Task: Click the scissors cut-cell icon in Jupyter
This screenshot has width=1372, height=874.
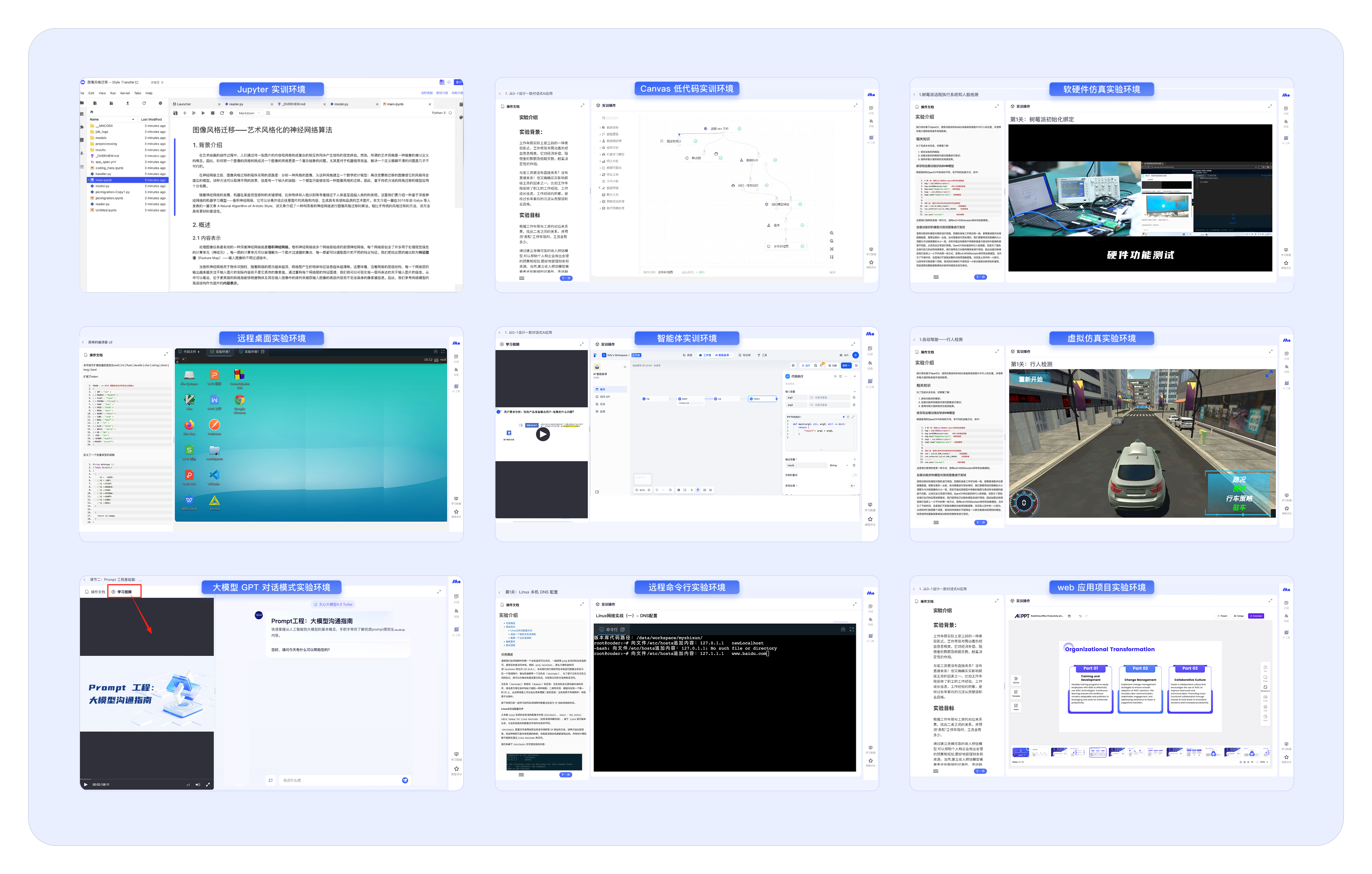Action: [x=194, y=113]
